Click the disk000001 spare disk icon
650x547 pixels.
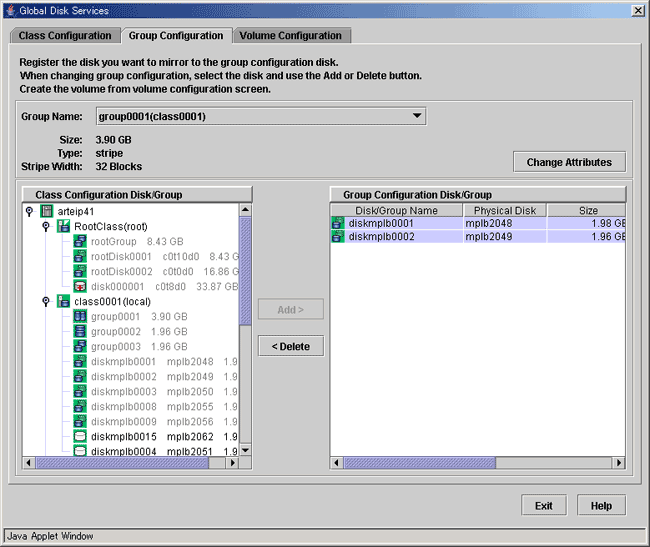80,286
